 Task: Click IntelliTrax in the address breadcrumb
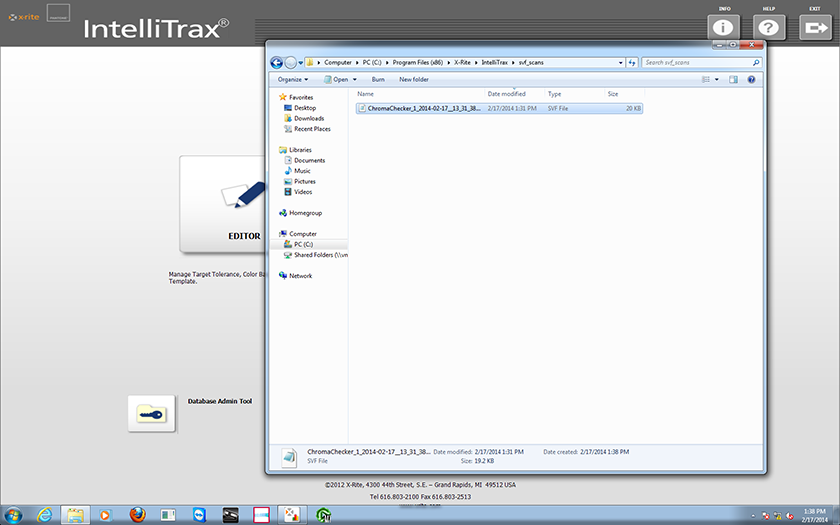[x=494, y=63]
